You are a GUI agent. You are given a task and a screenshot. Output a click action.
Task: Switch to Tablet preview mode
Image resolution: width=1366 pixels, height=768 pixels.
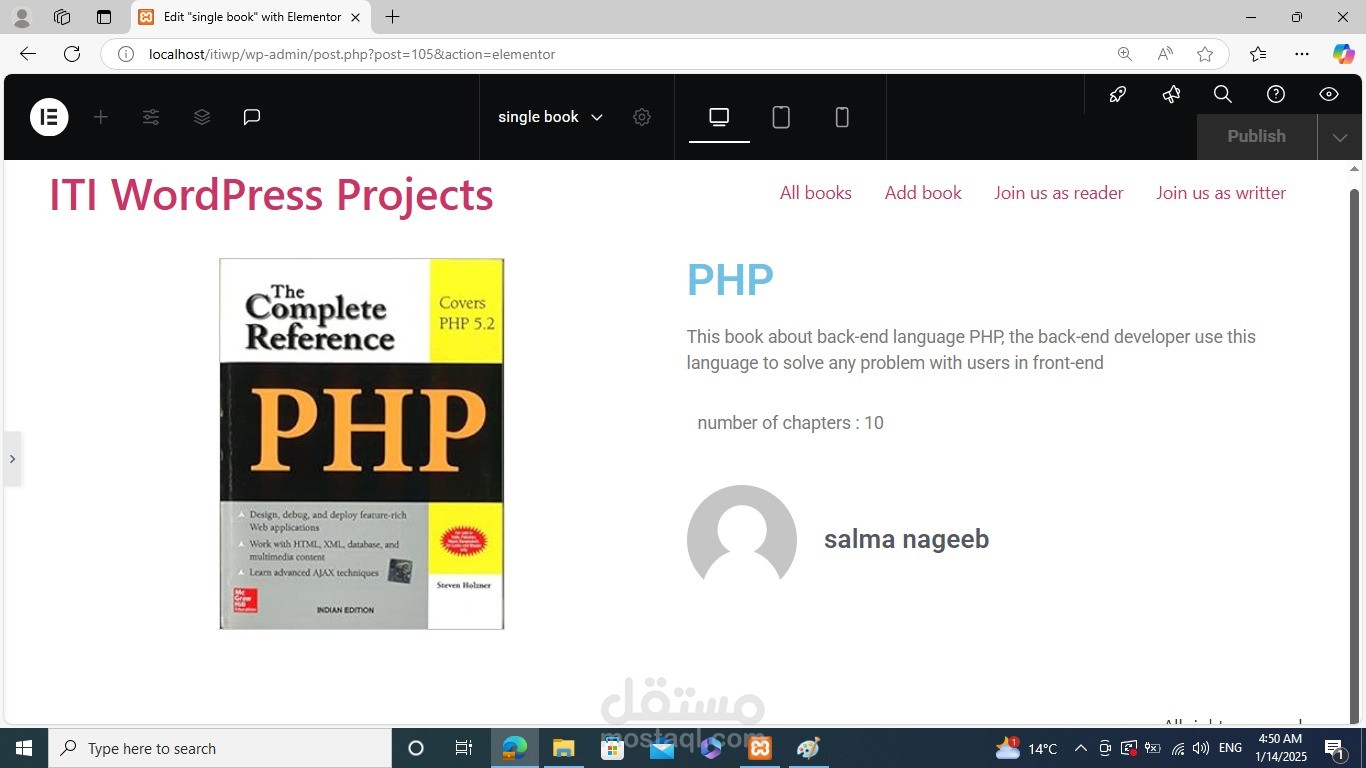tap(781, 117)
